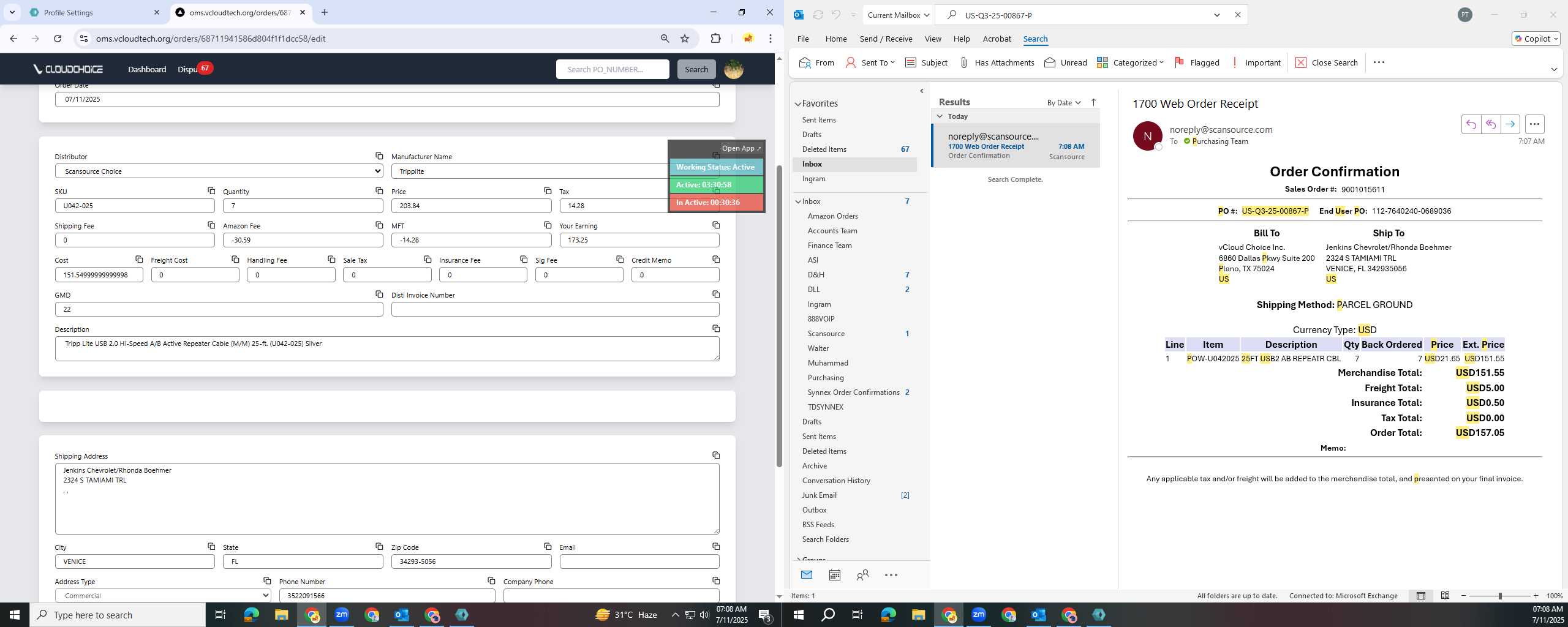Reverse the results sort order arrow

[1093, 102]
